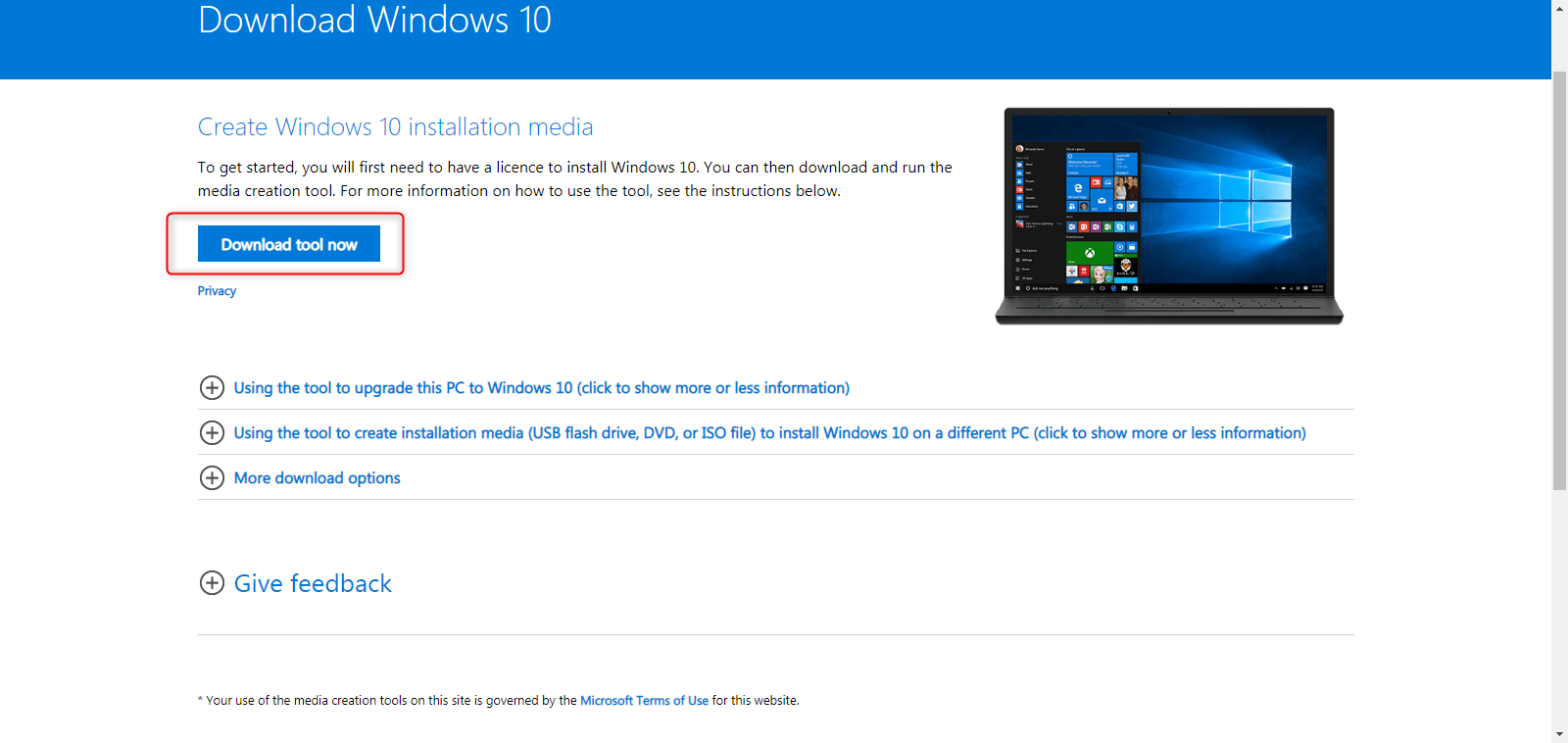Open Microsoft Terms of Use link
Screen dimensions: 1568x743
644,701
